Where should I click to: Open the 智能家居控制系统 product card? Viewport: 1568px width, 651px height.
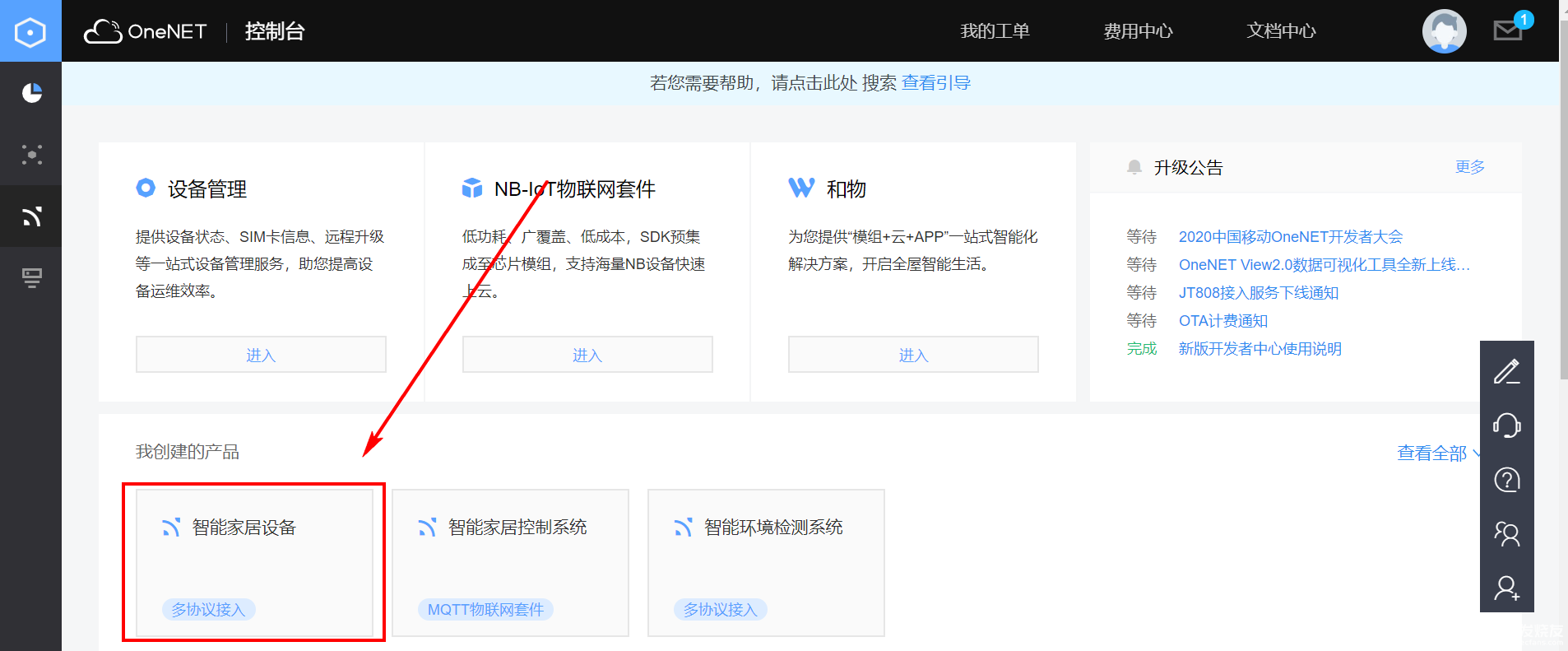click(x=510, y=562)
